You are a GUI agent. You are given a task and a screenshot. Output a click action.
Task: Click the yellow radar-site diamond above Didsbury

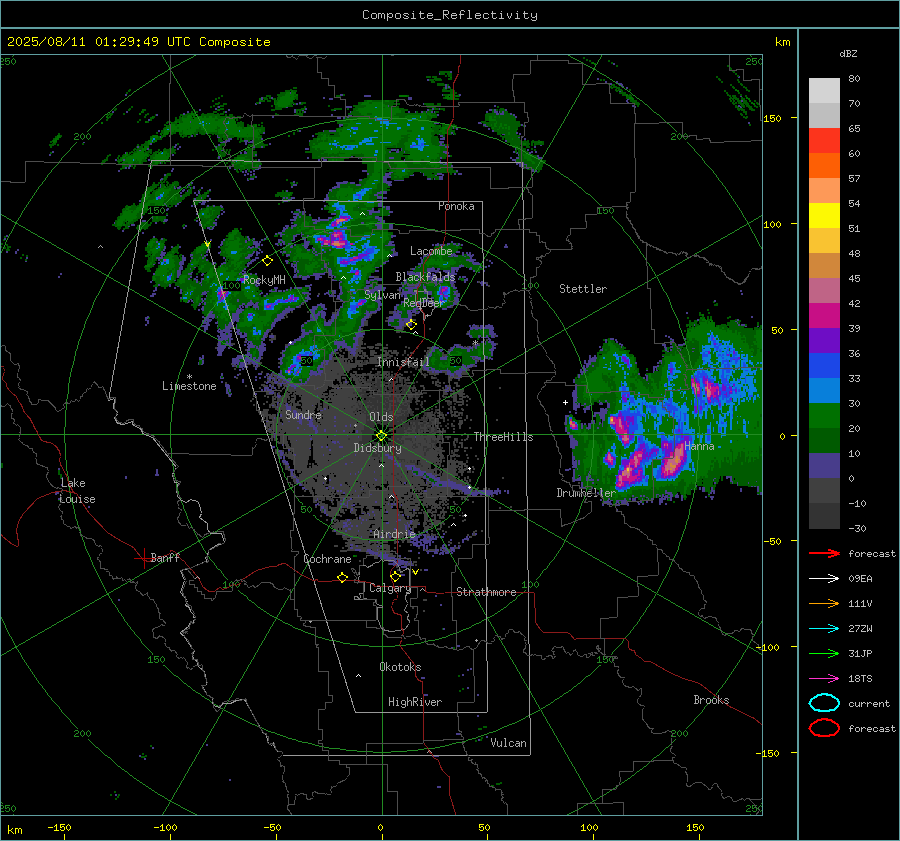coord(381,436)
